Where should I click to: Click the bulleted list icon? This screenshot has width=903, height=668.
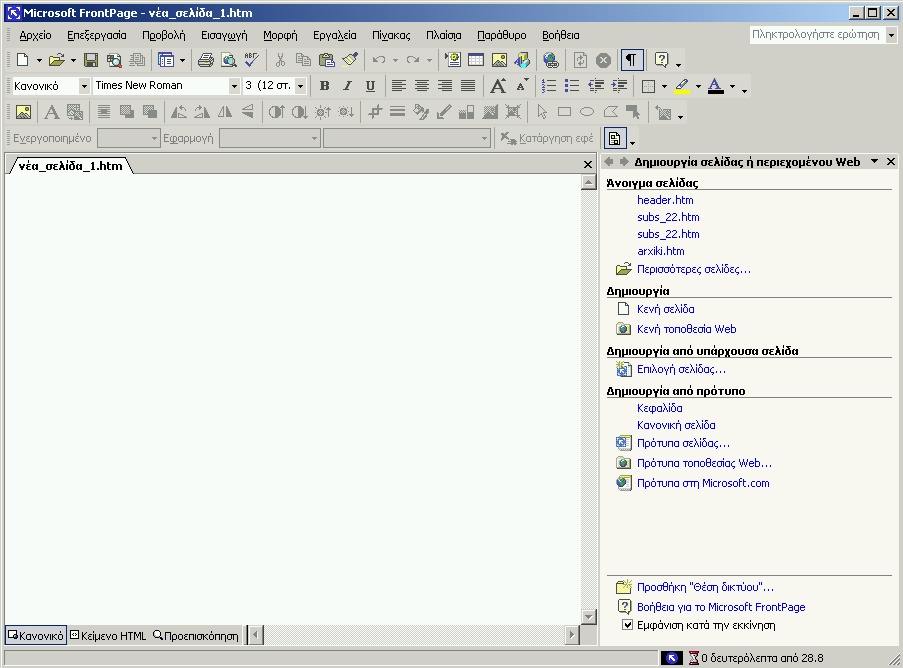572,86
